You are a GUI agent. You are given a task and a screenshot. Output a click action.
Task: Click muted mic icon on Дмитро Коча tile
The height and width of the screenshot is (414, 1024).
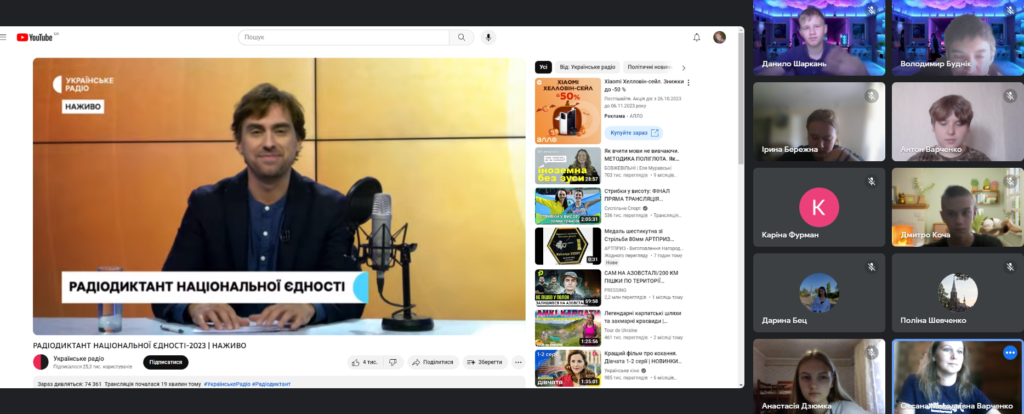[1010, 182]
